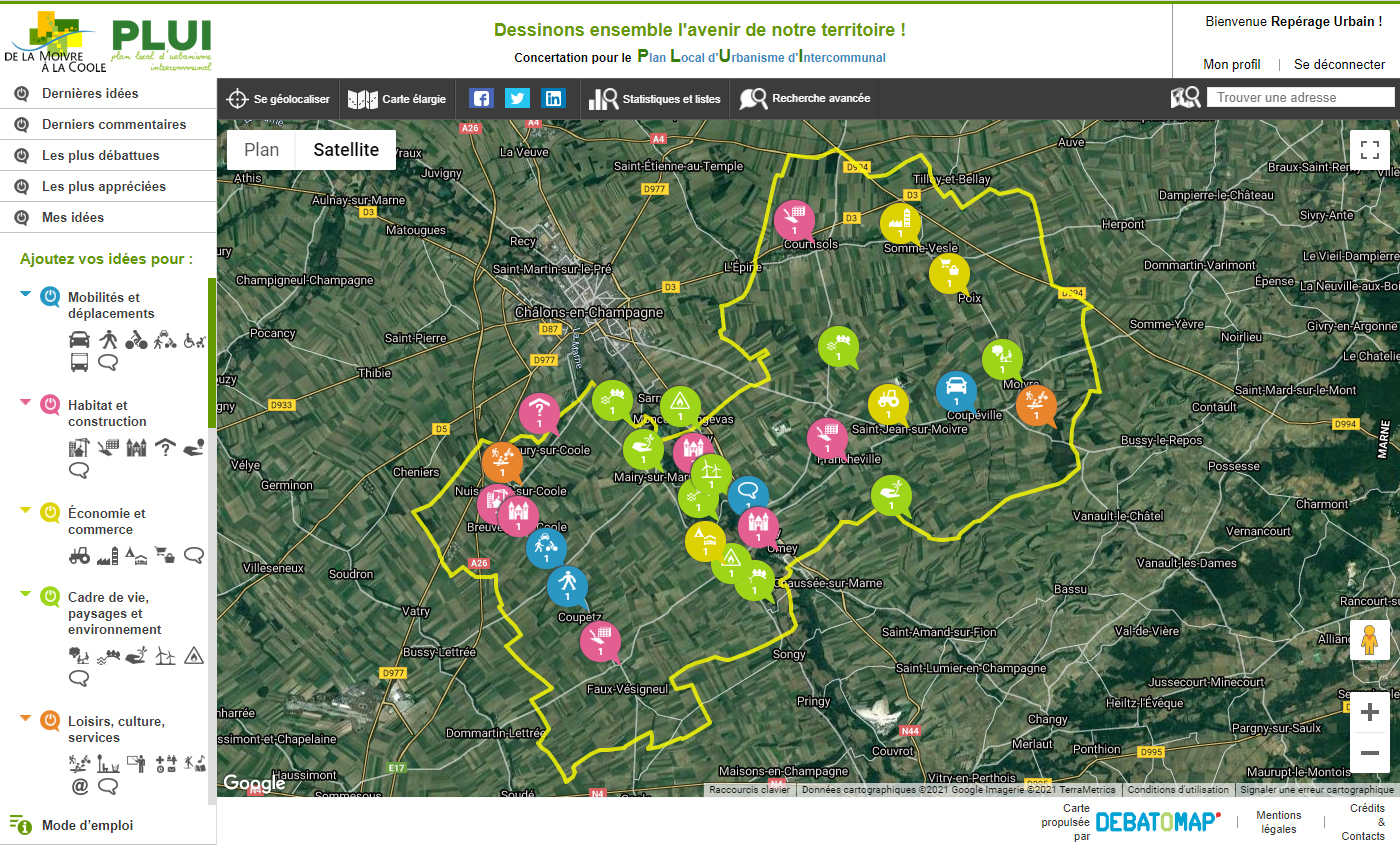Toggle the pink Habitat et construction category button
The width and height of the screenshot is (1400, 845).
[x=50, y=405]
